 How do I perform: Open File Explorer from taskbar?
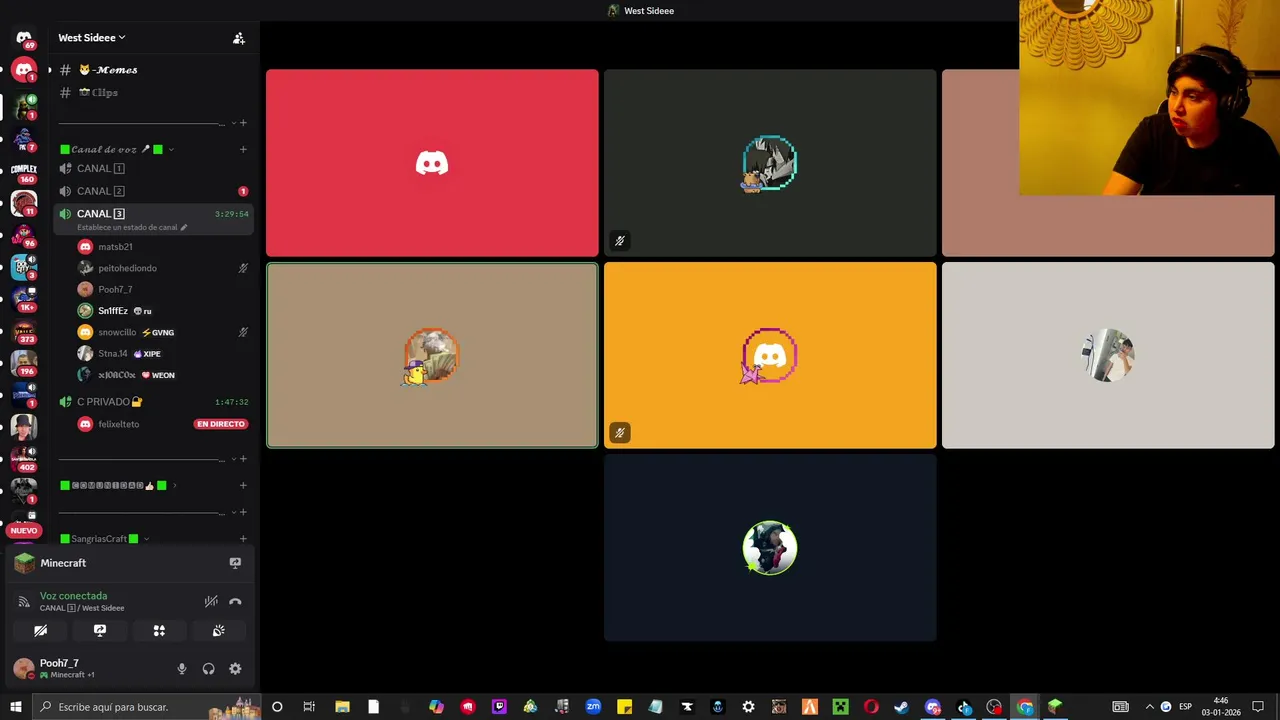(342, 707)
